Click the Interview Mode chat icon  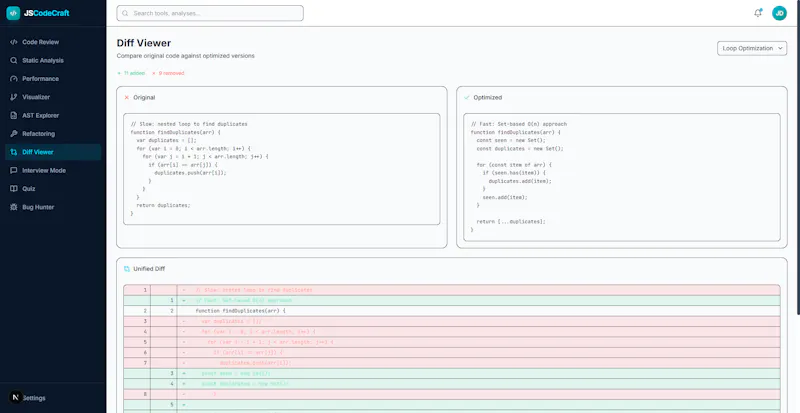pos(14,171)
